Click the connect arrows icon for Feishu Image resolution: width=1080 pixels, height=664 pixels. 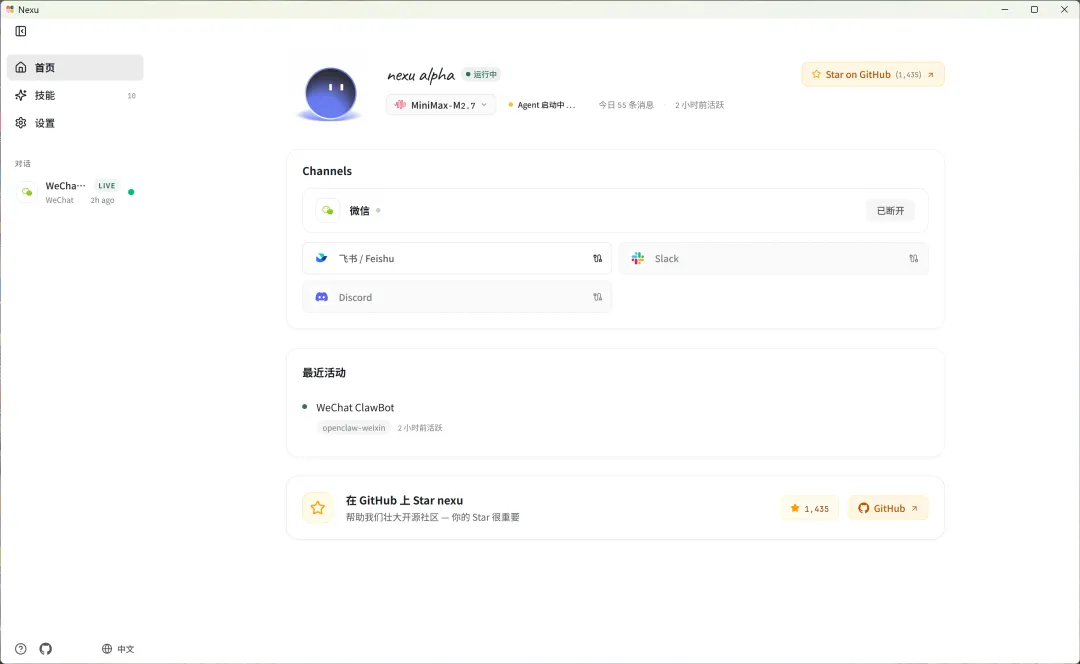pyautogui.click(x=597, y=258)
